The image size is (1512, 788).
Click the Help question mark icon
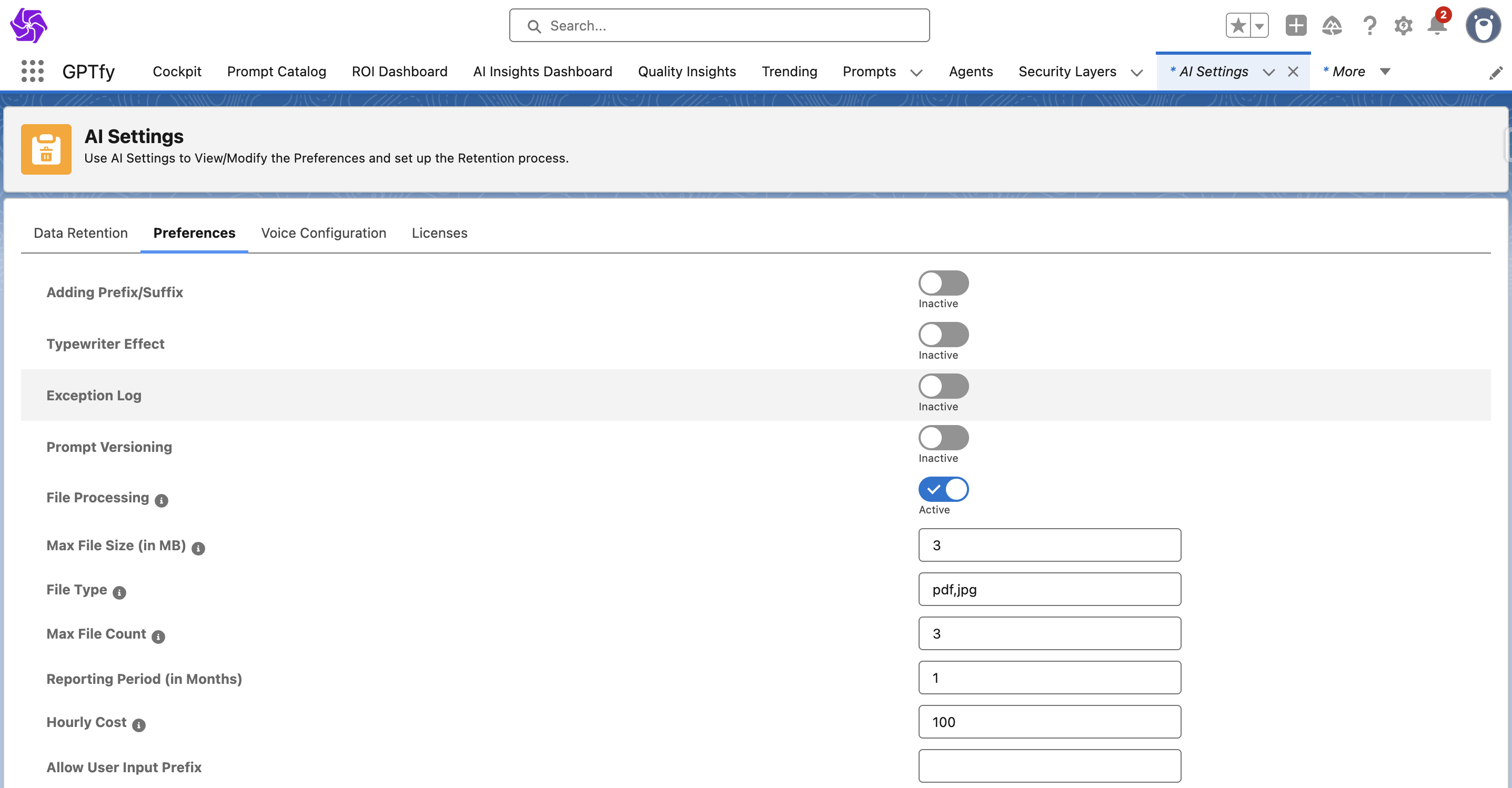[1369, 26]
